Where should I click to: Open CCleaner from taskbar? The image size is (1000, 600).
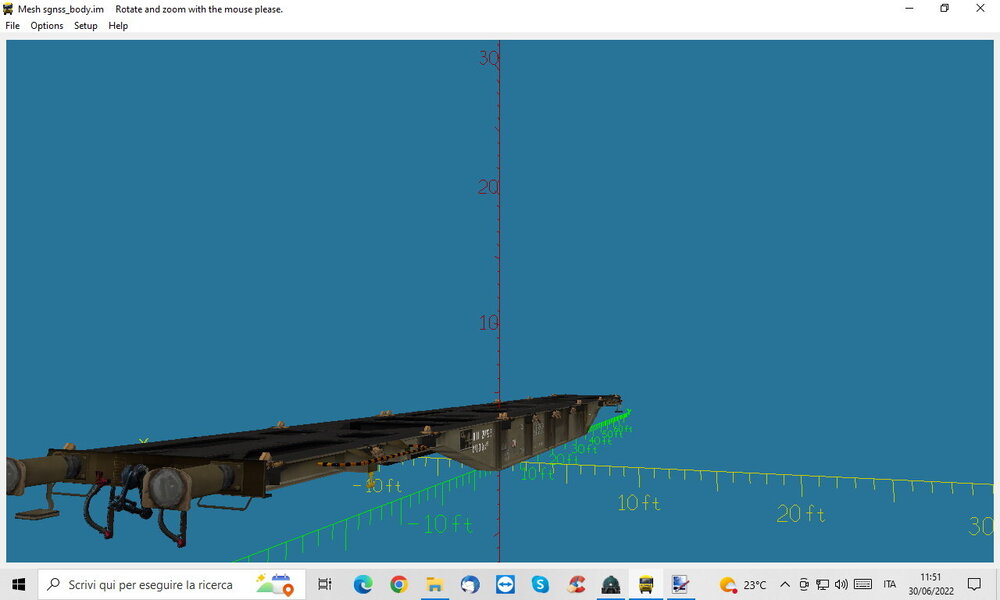click(x=576, y=584)
